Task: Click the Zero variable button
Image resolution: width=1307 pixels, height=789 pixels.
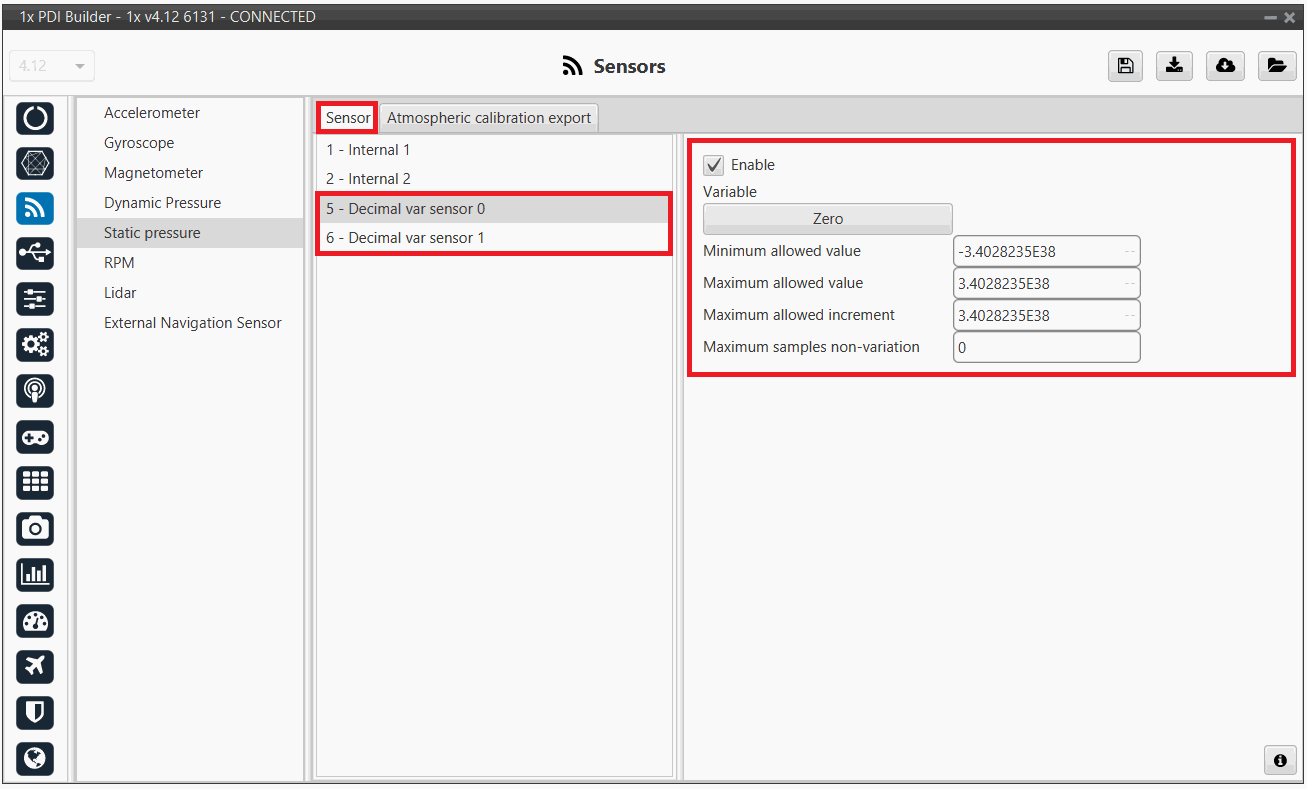Action: click(x=827, y=219)
